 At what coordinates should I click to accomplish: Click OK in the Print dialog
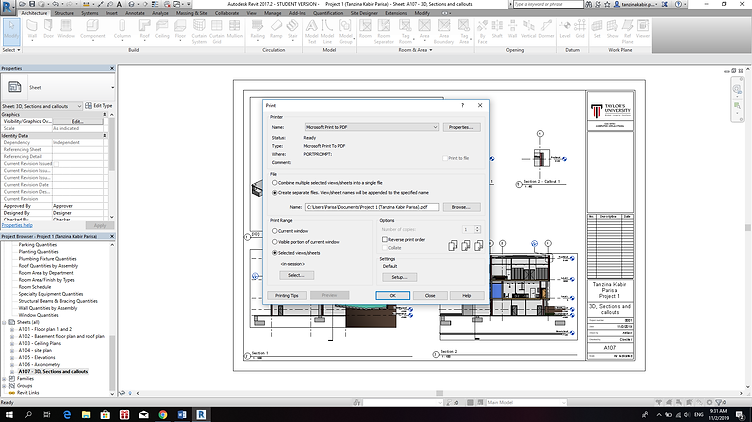(x=392, y=295)
